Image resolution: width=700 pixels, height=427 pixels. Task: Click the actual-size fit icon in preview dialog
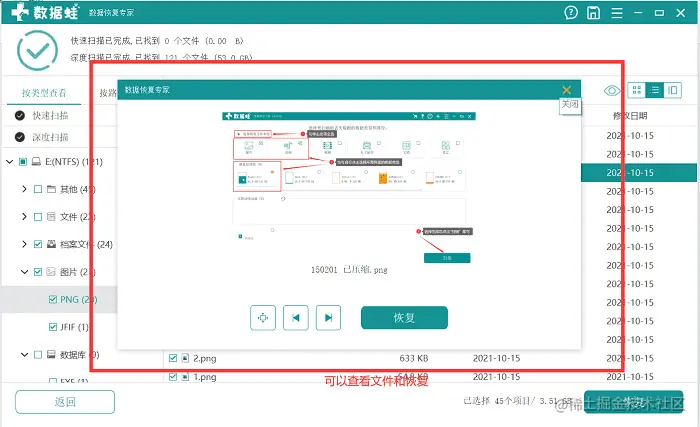[263, 318]
